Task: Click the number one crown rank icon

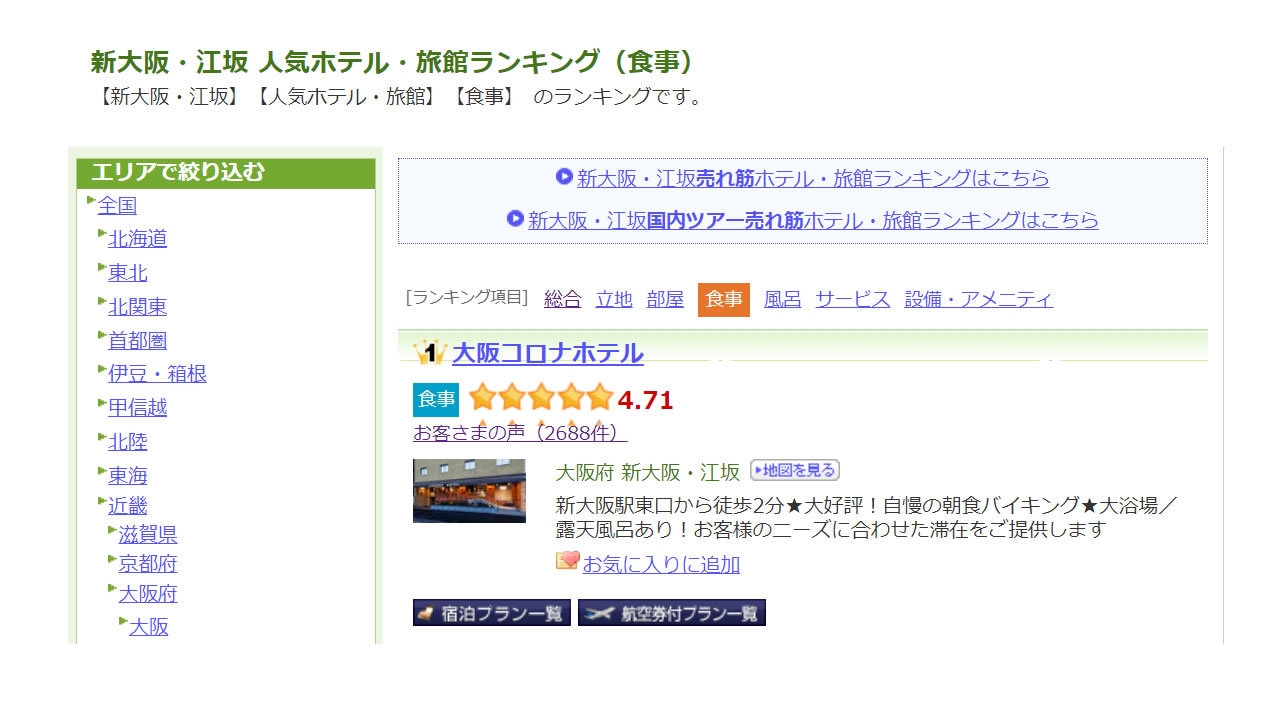Action: point(429,352)
